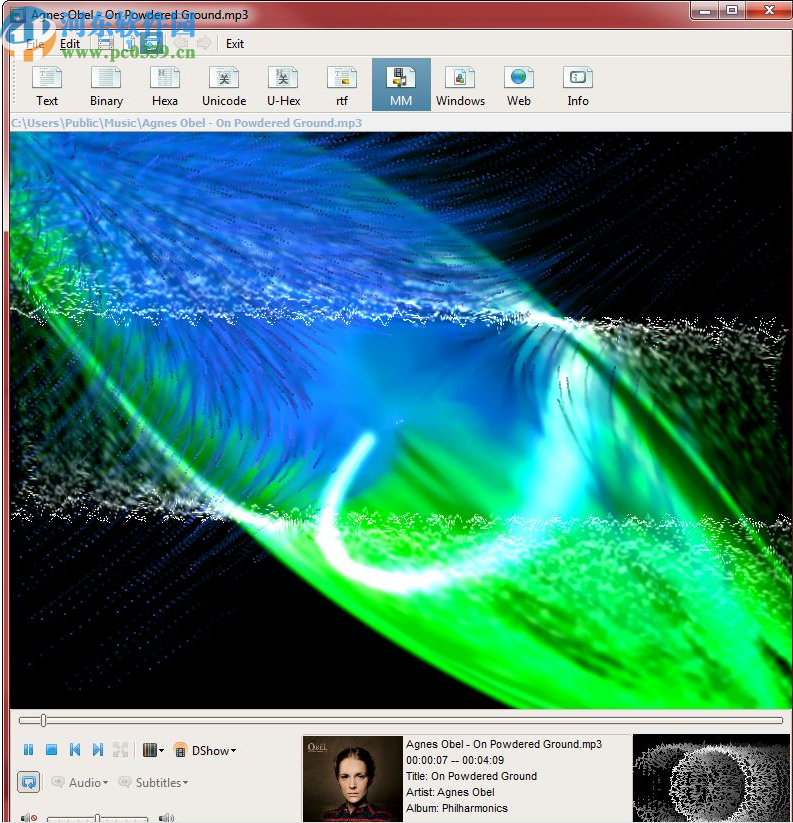This screenshot has width=793, height=823.
Task: Click the main visualization display area
Action: coord(401,420)
